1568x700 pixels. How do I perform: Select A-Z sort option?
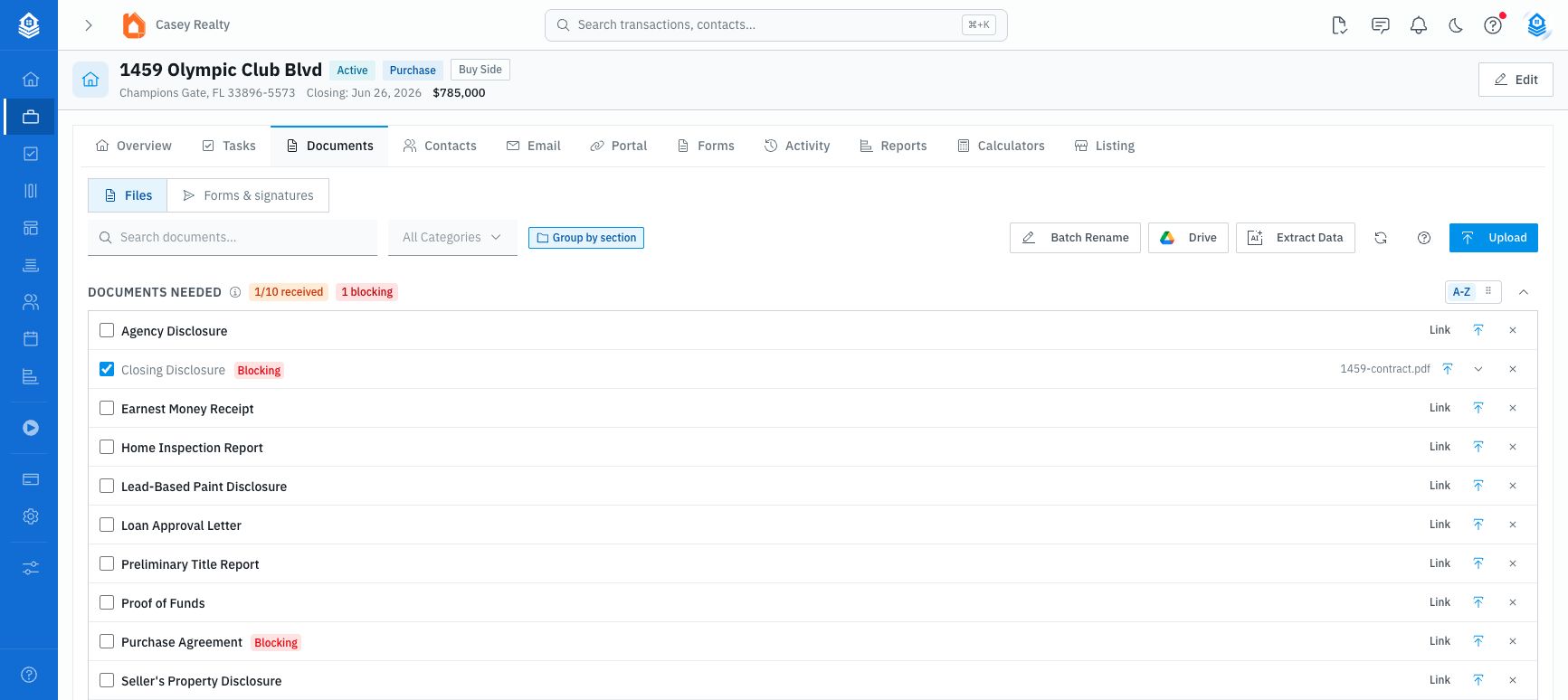(1461, 292)
